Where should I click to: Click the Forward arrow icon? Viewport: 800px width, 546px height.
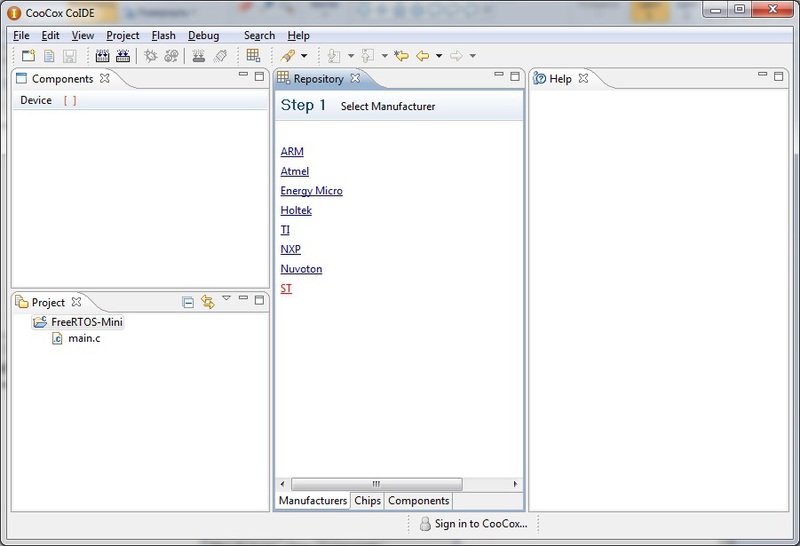[x=456, y=56]
